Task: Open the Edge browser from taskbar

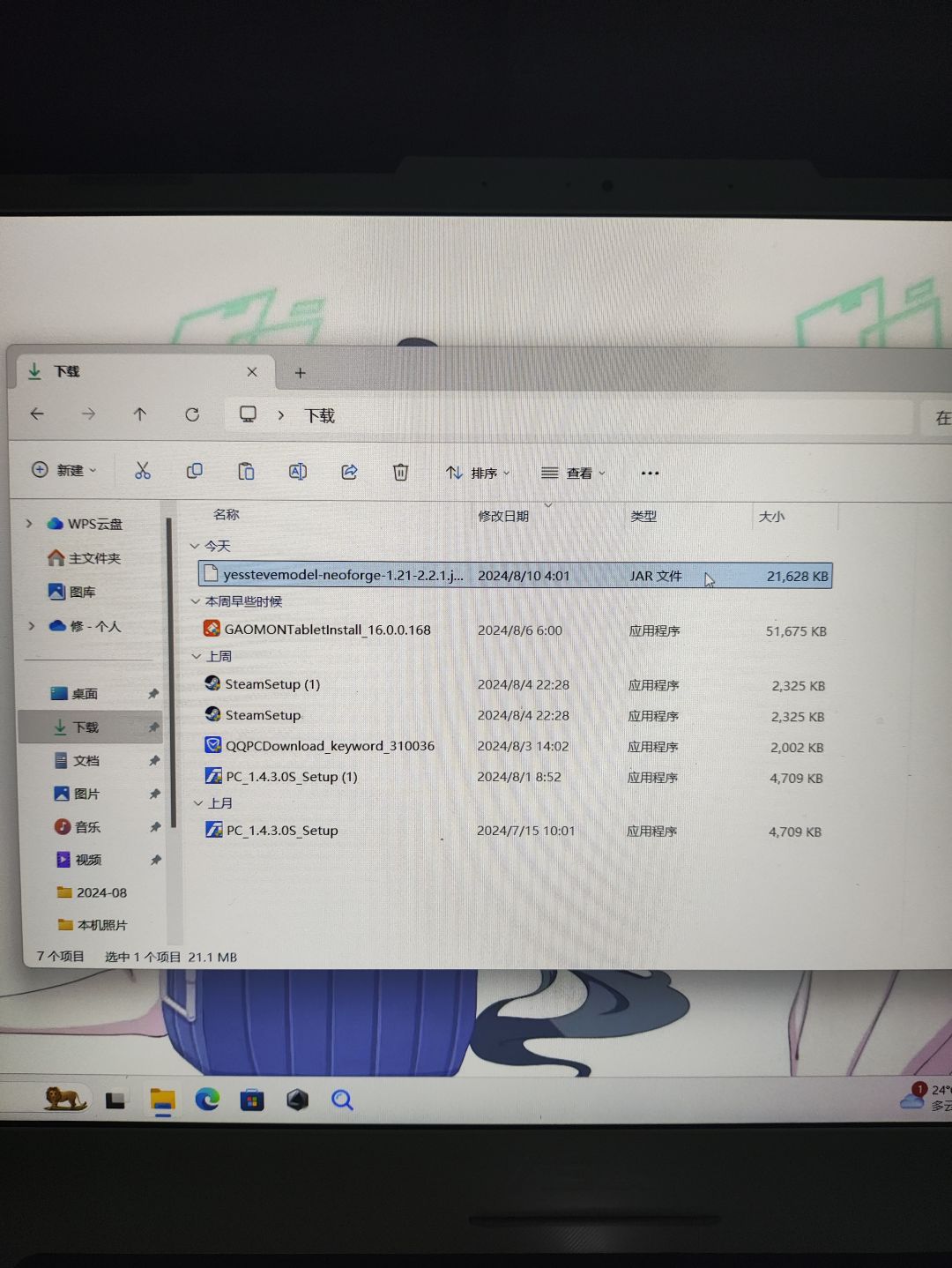Action: click(x=207, y=1099)
